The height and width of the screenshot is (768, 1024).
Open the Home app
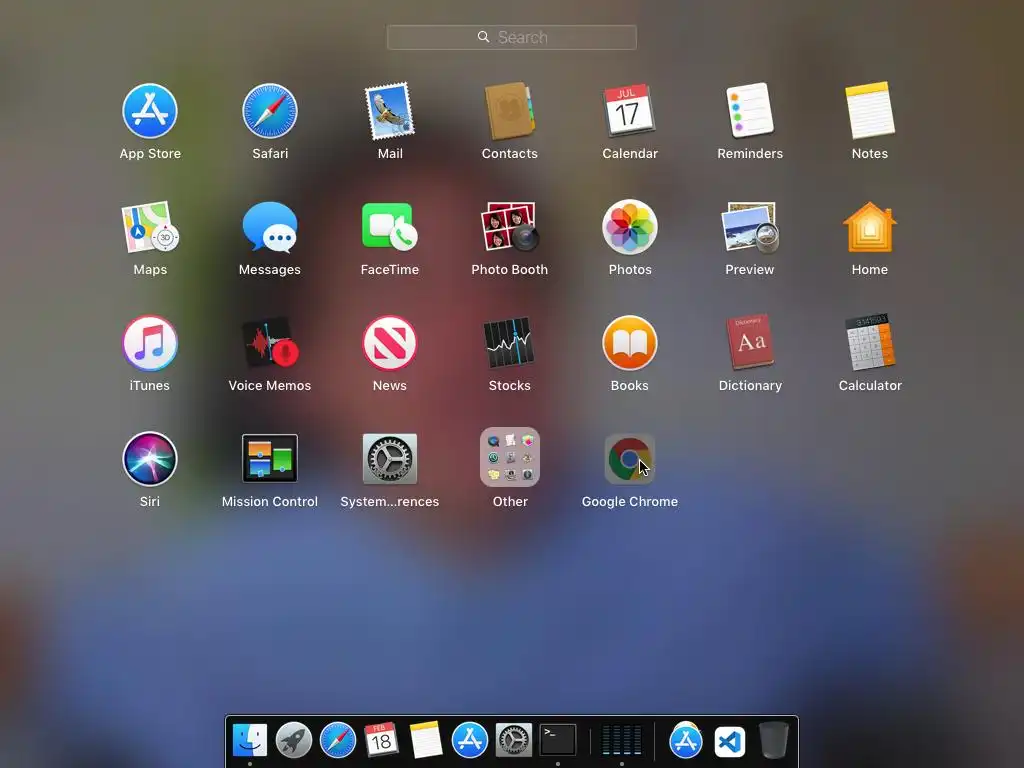pos(870,227)
